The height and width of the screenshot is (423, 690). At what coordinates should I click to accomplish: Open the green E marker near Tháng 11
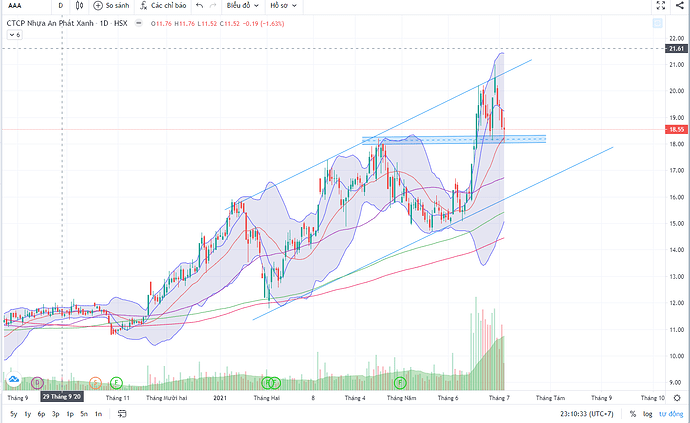point(116,383)
